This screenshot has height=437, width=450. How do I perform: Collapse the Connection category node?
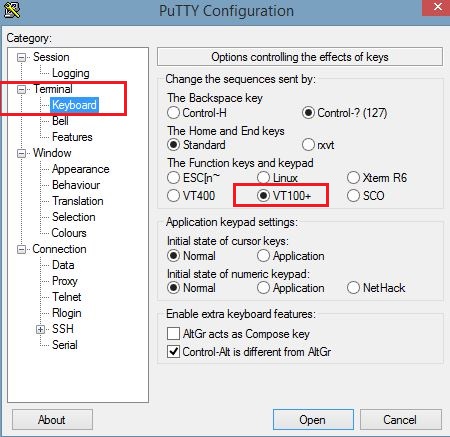[x=21, y=249]
